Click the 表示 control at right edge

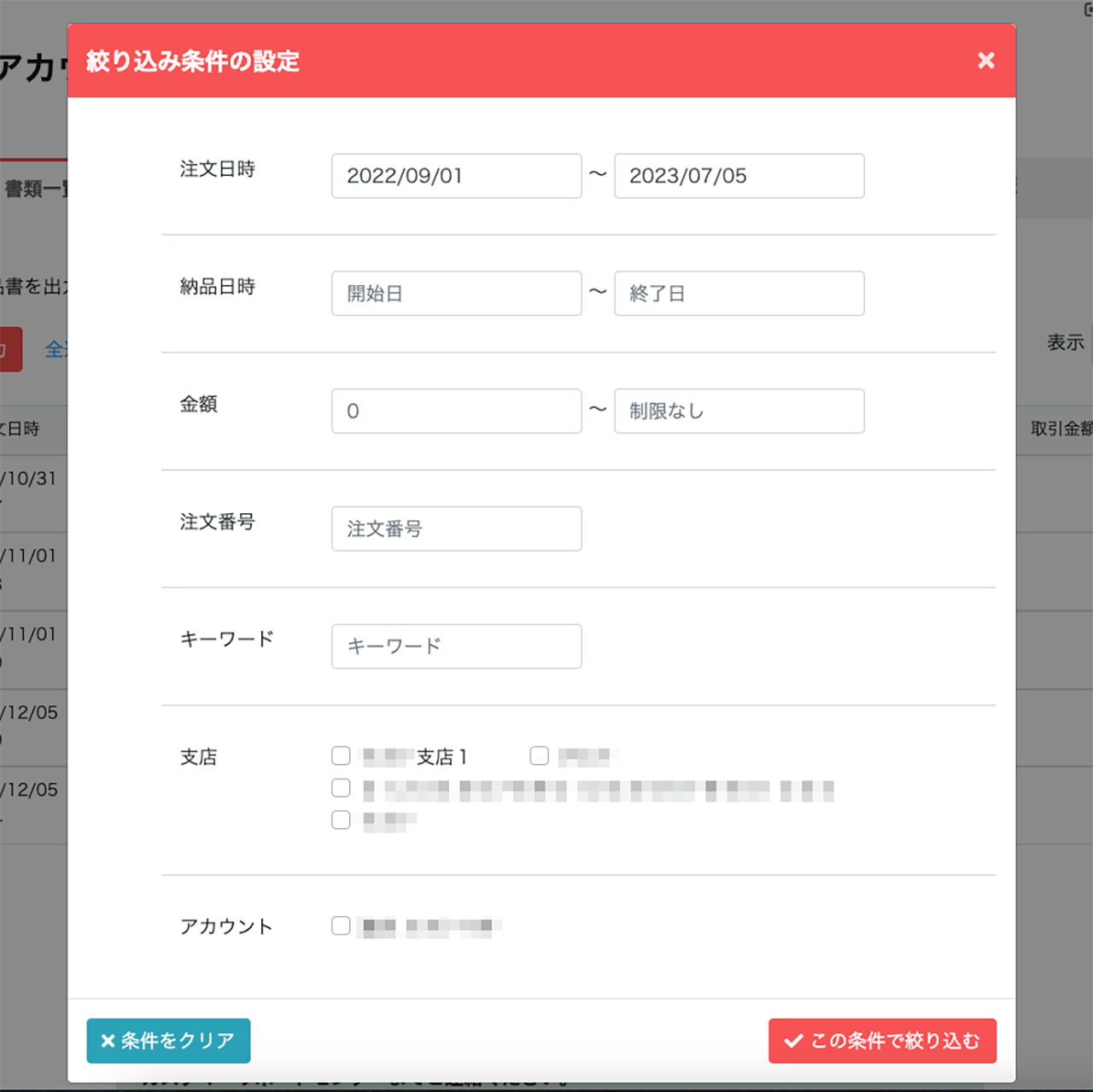point(1066,342)
